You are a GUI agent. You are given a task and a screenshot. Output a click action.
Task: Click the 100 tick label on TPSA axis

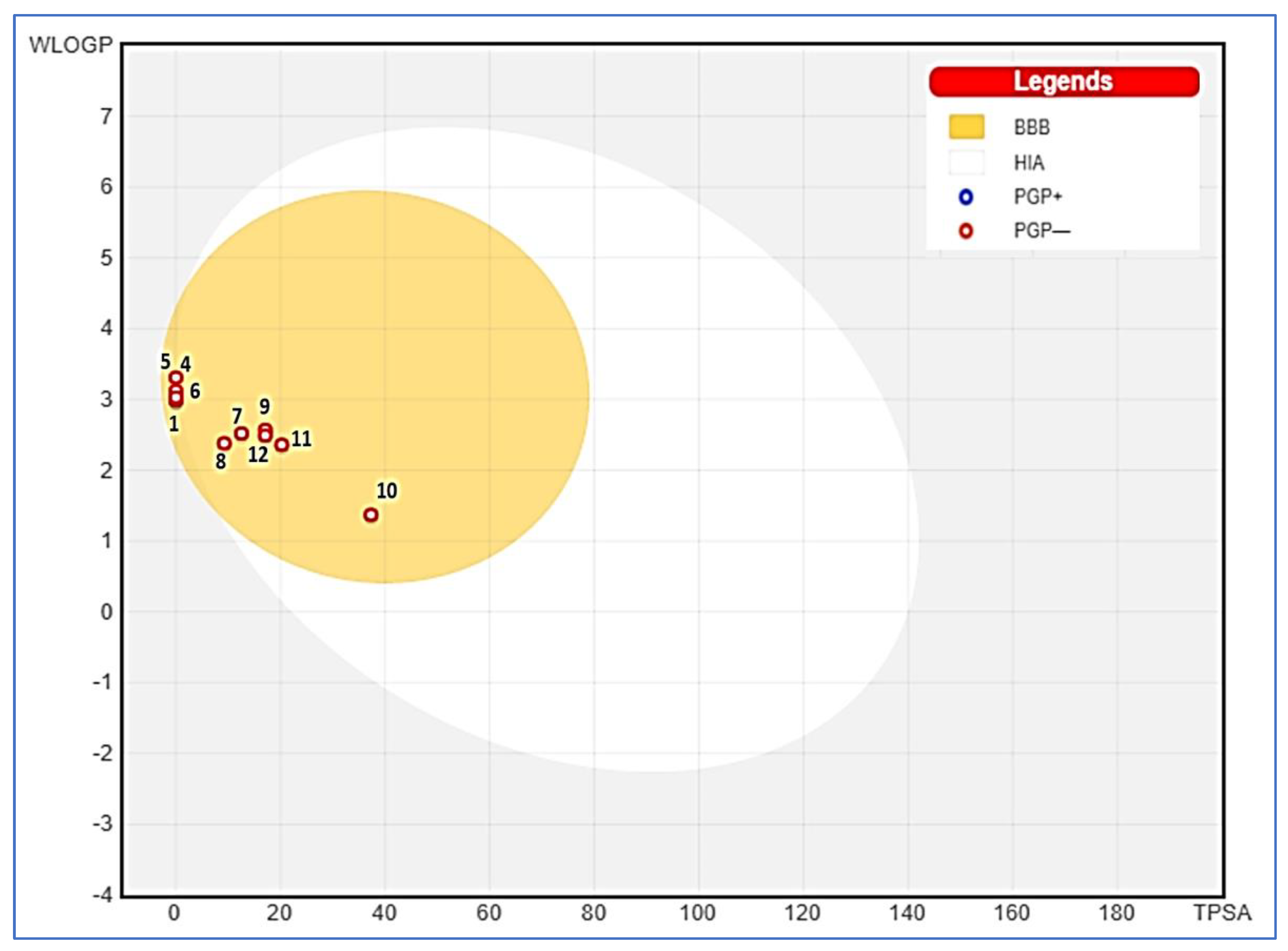tap(698, 912)
